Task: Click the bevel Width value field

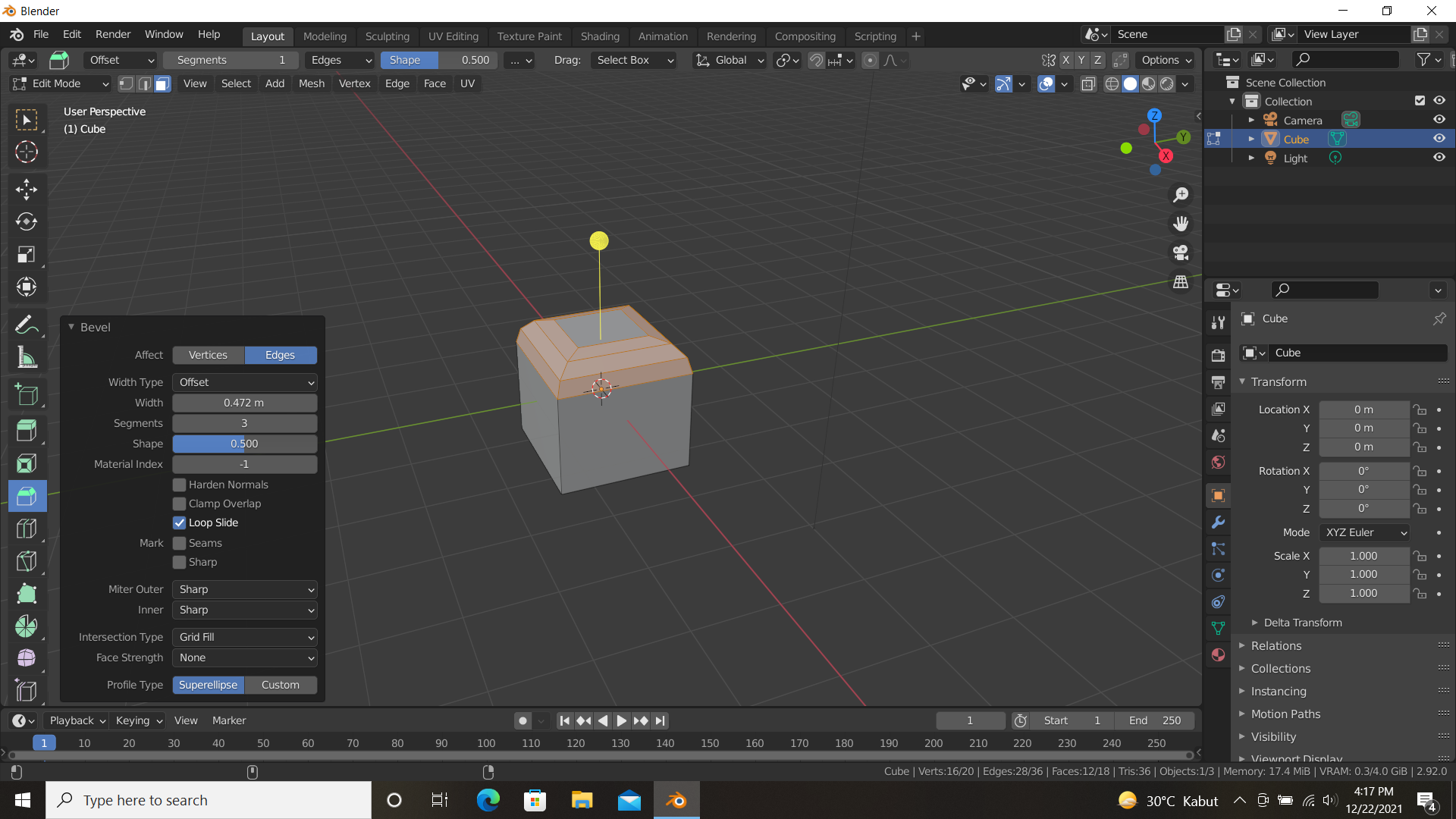Action: click(x=245, y=403)
